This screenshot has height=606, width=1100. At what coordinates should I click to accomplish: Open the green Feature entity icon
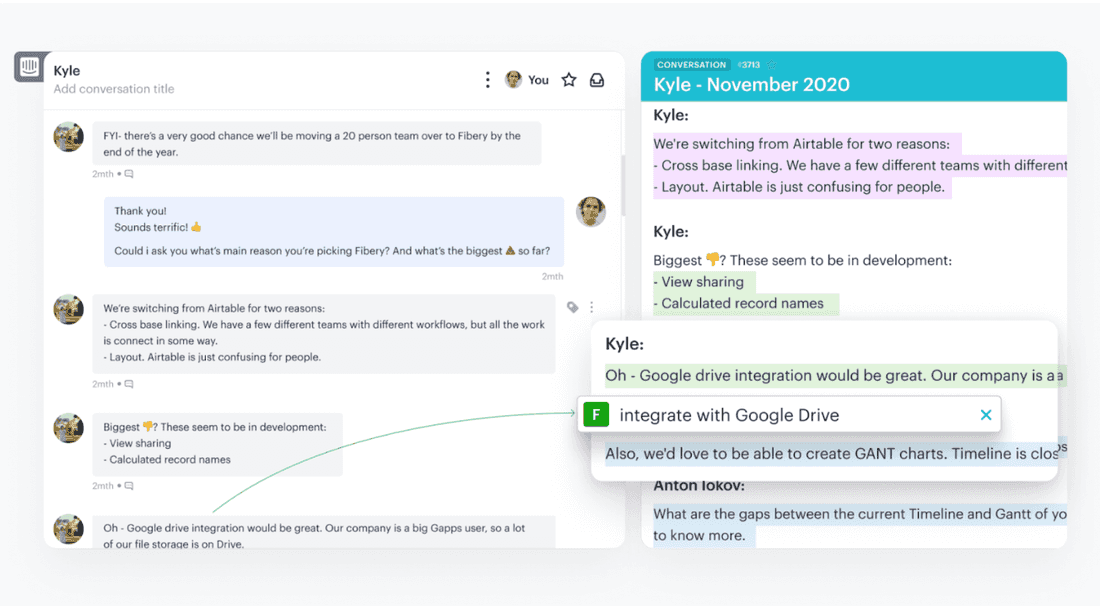[x=596, y=413]
